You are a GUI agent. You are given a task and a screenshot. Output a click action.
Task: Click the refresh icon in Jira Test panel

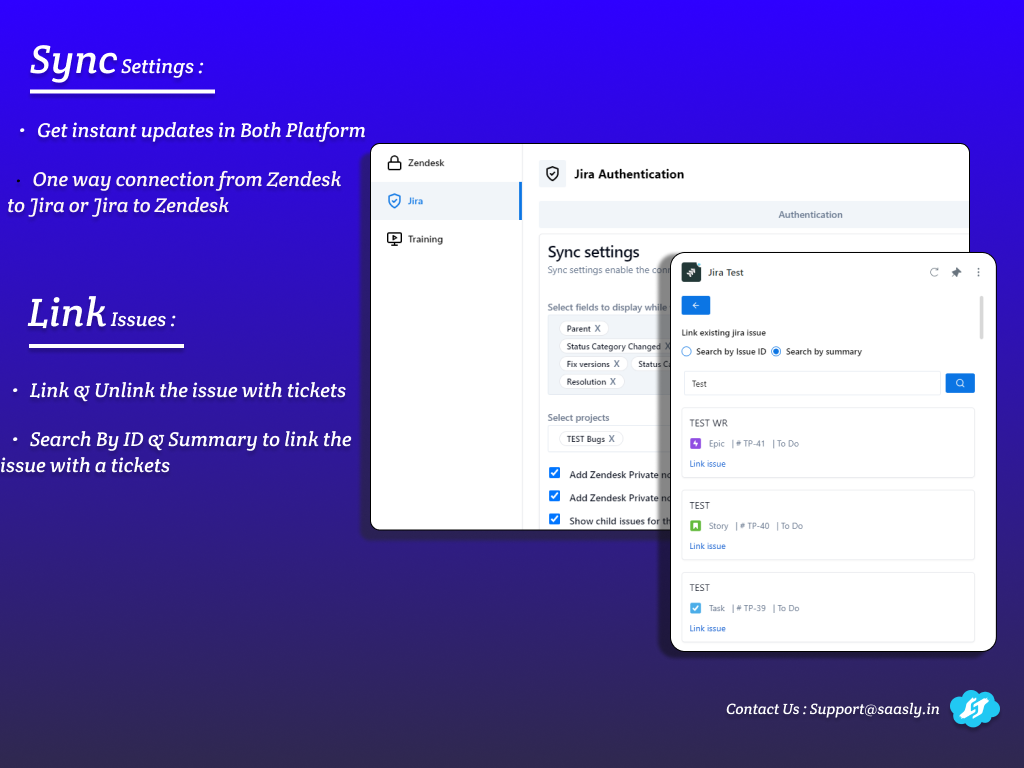pyautogui.click(x=934, y=272)
